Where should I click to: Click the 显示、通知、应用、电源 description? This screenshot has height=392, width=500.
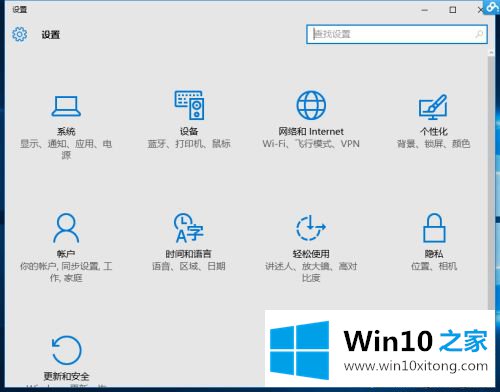tap(66, 149)
